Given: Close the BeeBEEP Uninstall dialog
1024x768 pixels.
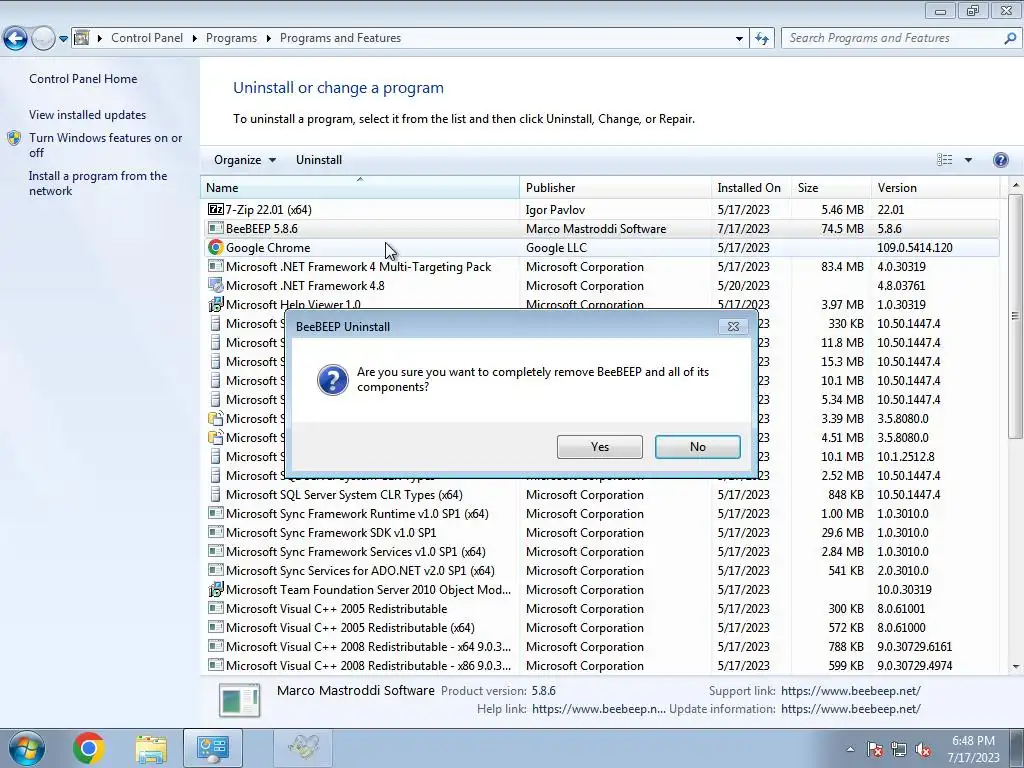Looking at the screenshot, I should 733,327.
